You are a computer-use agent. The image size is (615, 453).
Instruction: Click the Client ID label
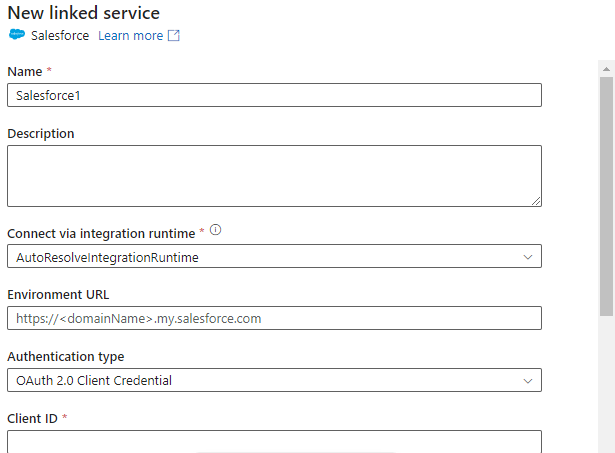pyautogui.click(x=33, y=418)
